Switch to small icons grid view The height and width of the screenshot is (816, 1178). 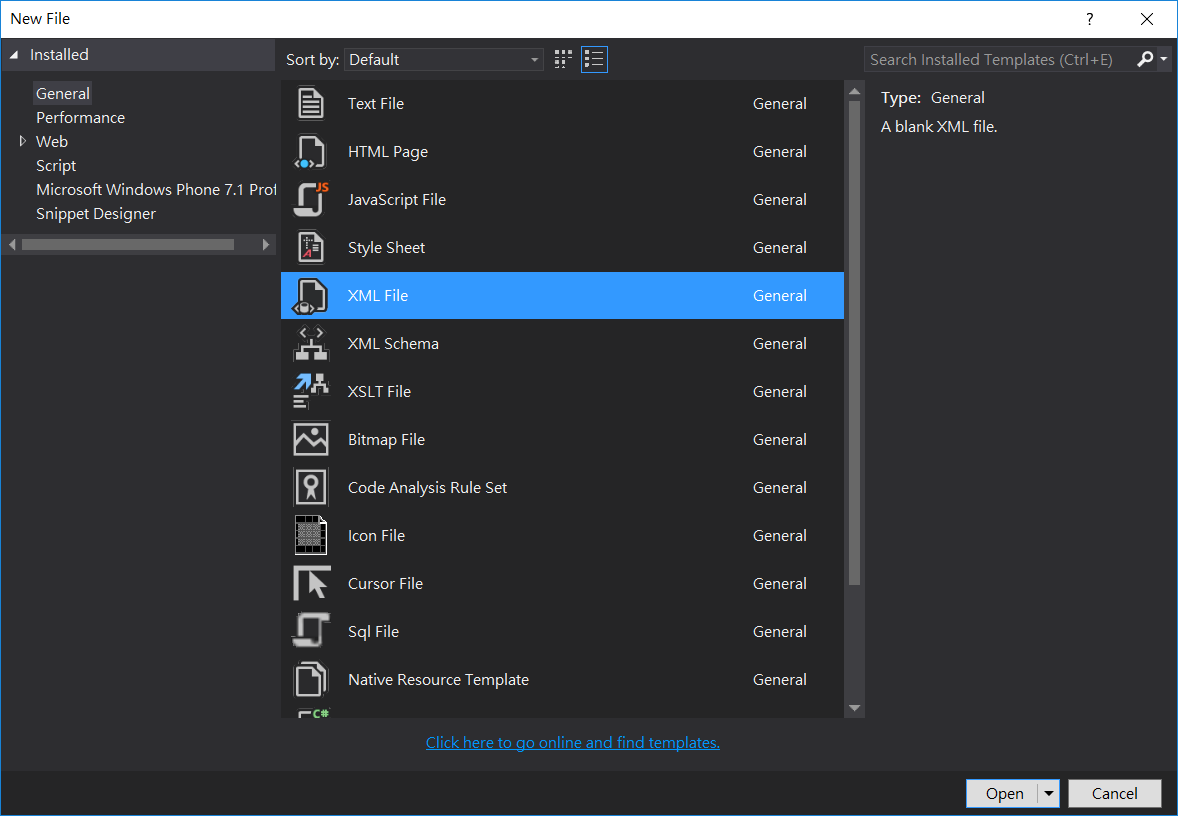563,59
